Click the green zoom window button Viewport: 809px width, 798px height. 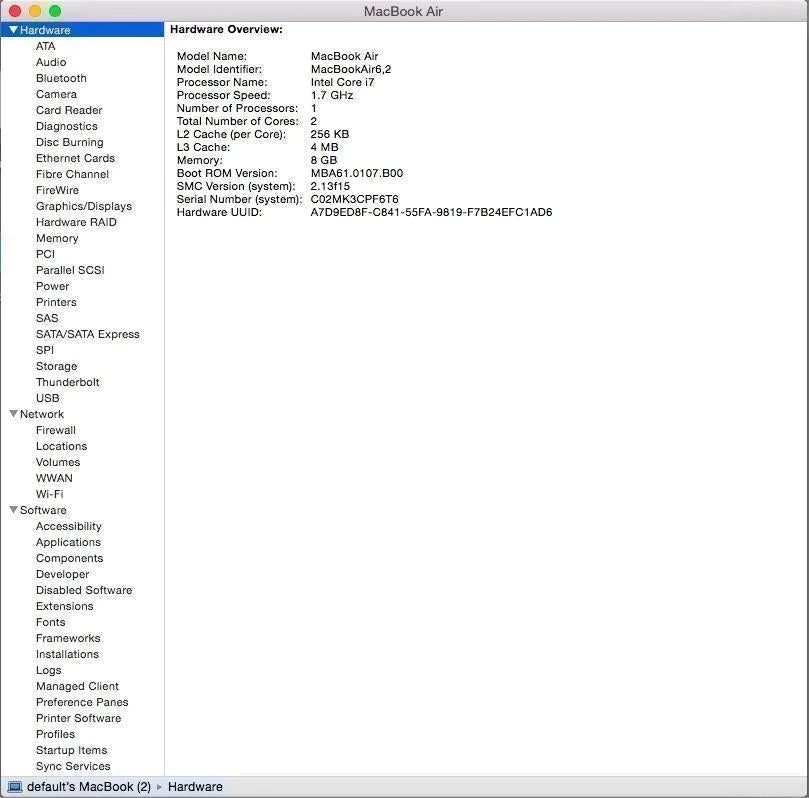(x=55, y=11)
